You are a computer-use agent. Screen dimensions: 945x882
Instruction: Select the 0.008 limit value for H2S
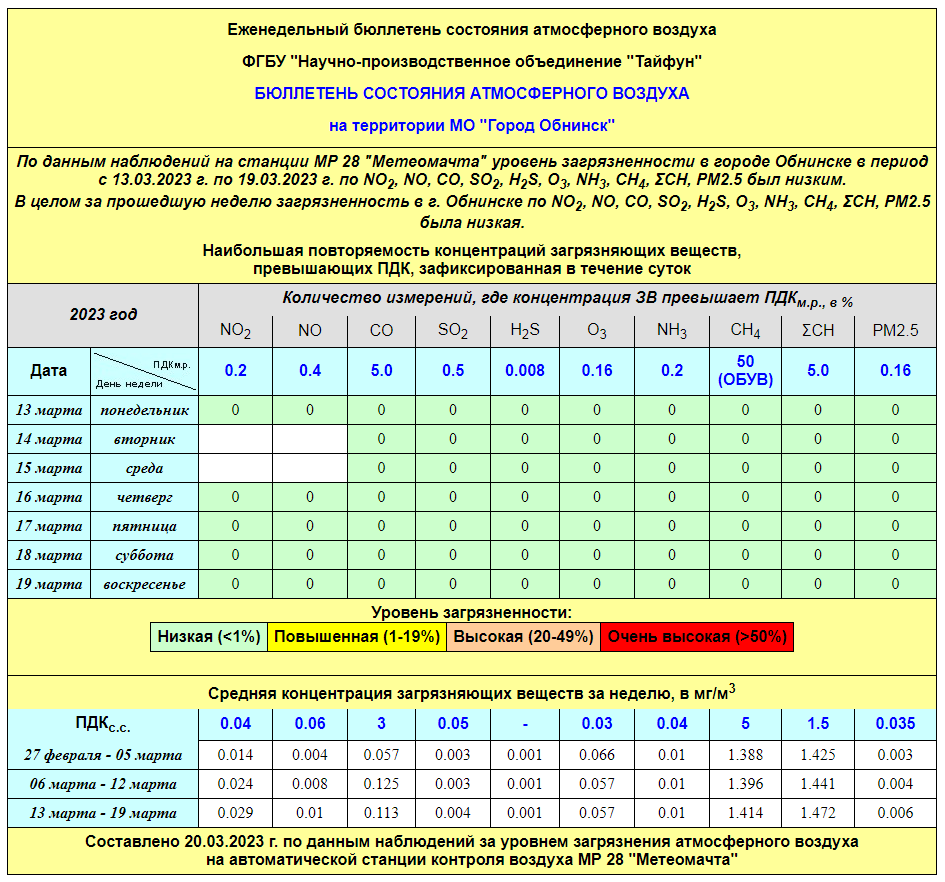524,370
